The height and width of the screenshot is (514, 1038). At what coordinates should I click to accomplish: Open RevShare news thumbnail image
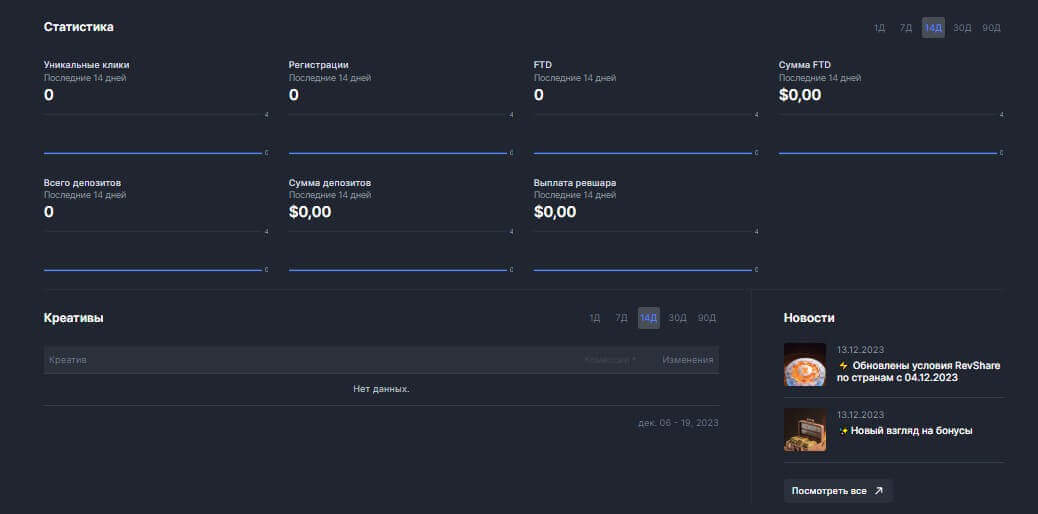click(x=804, y=365)
